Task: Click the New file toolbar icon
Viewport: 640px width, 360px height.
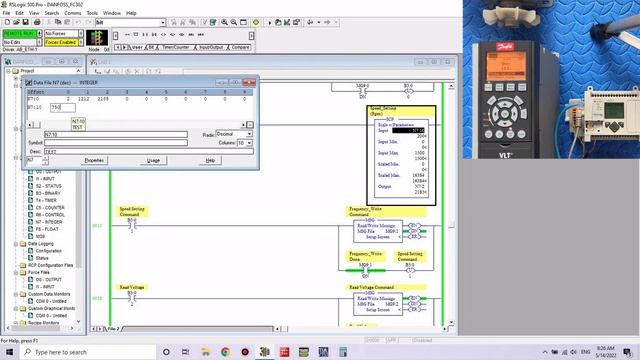Action: click(x=7, y=22)
